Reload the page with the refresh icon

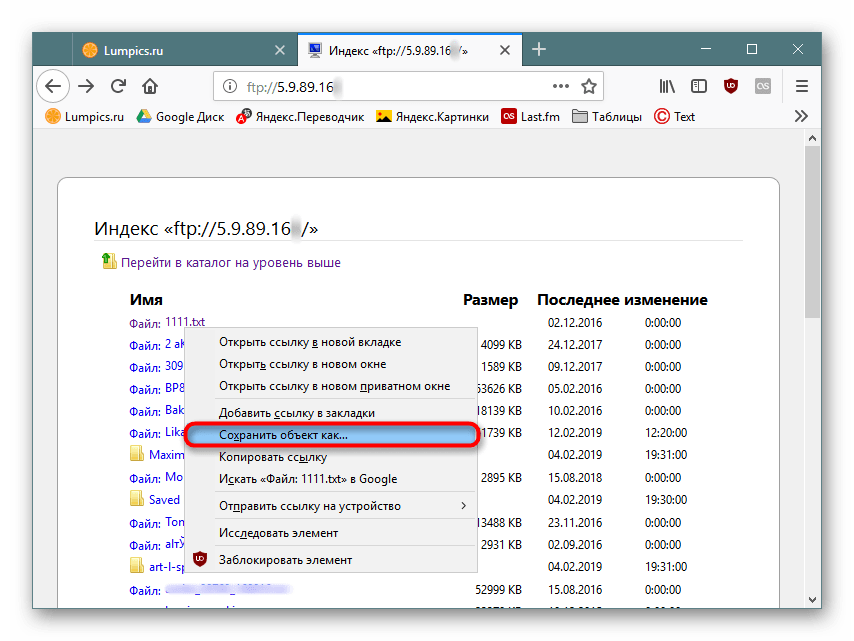pyautogui.click(x=118, y=86)
